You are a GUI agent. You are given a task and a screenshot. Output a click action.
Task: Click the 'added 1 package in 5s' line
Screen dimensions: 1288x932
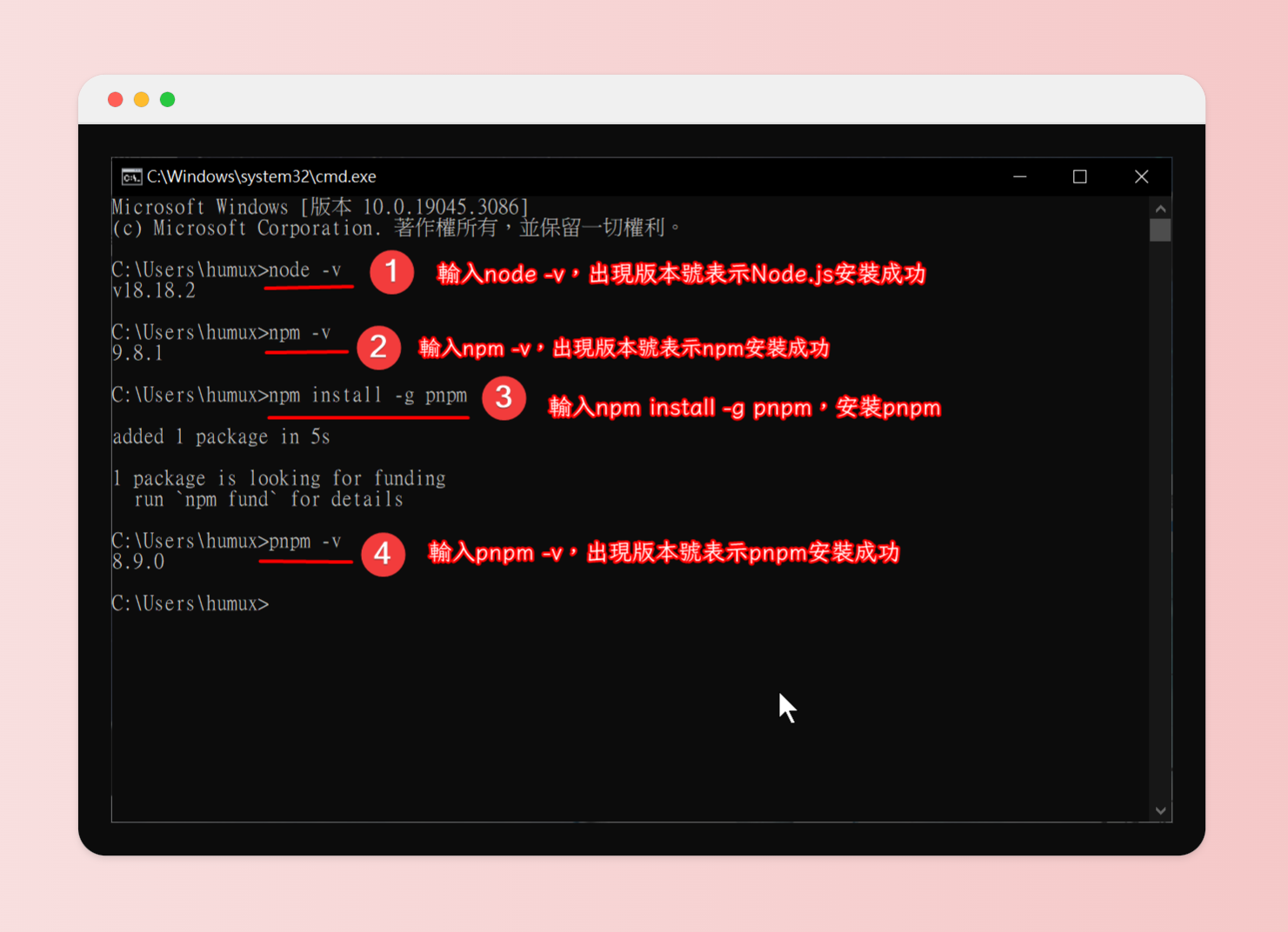[221, 436]
